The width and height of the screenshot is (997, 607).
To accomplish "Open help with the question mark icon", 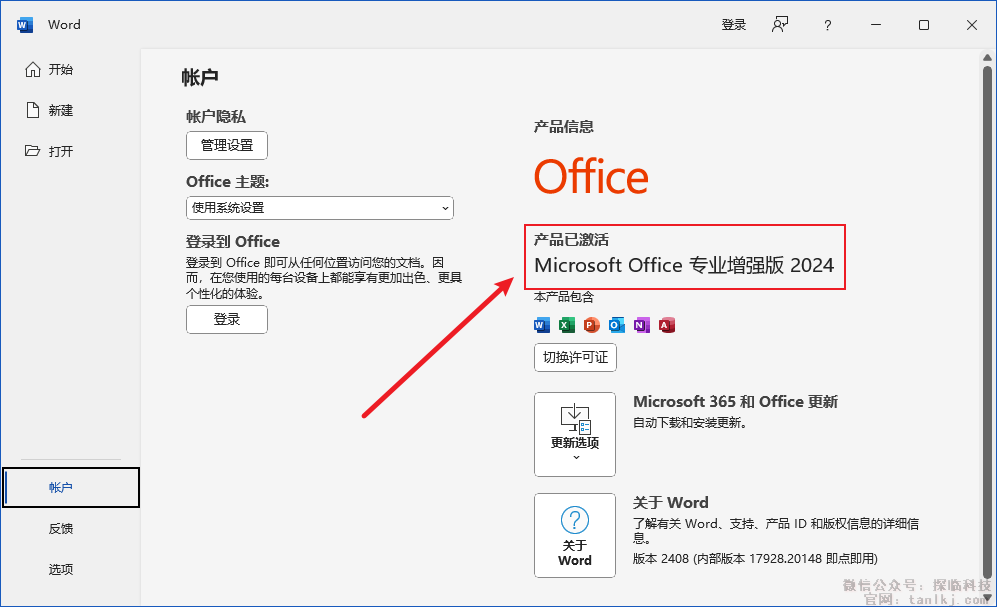I will pyautogui.click(x=827, y=25).
